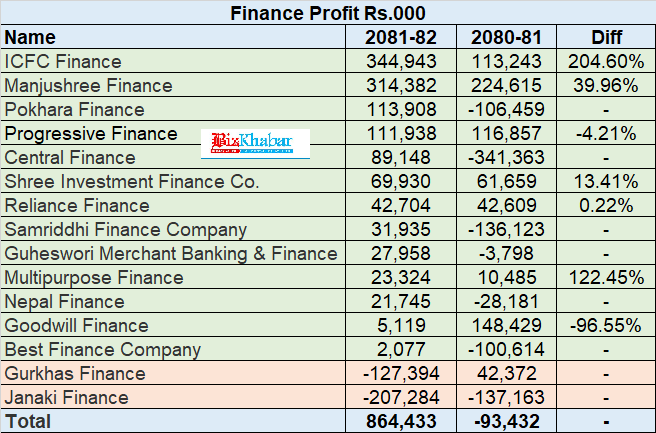Select the Diff column header
Viewport: 656px width, 433px height.
(606, 37)
